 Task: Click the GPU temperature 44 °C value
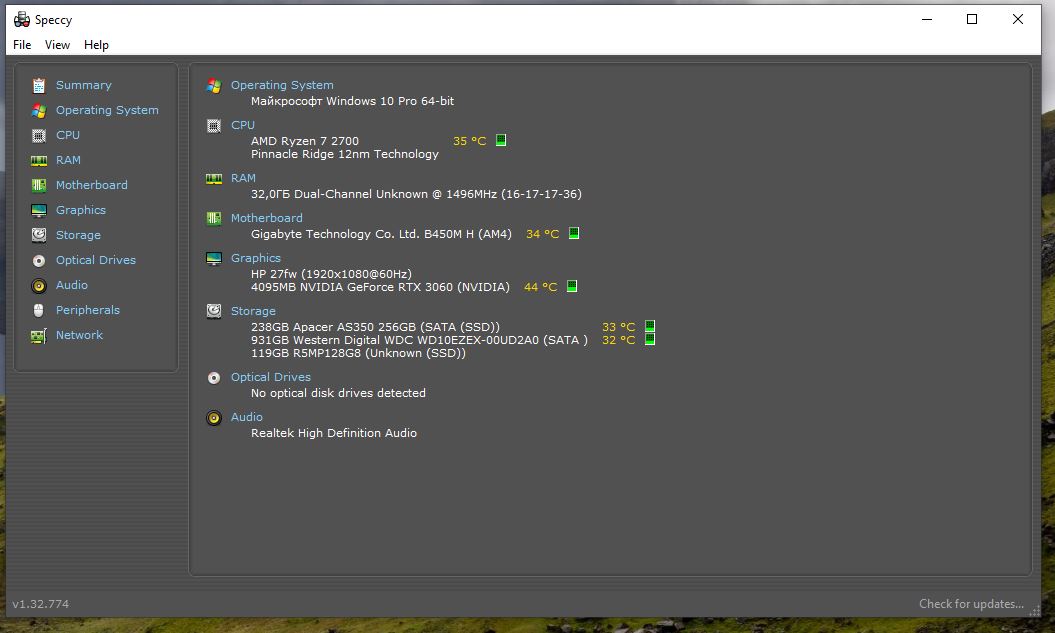[x=540, y=287]
